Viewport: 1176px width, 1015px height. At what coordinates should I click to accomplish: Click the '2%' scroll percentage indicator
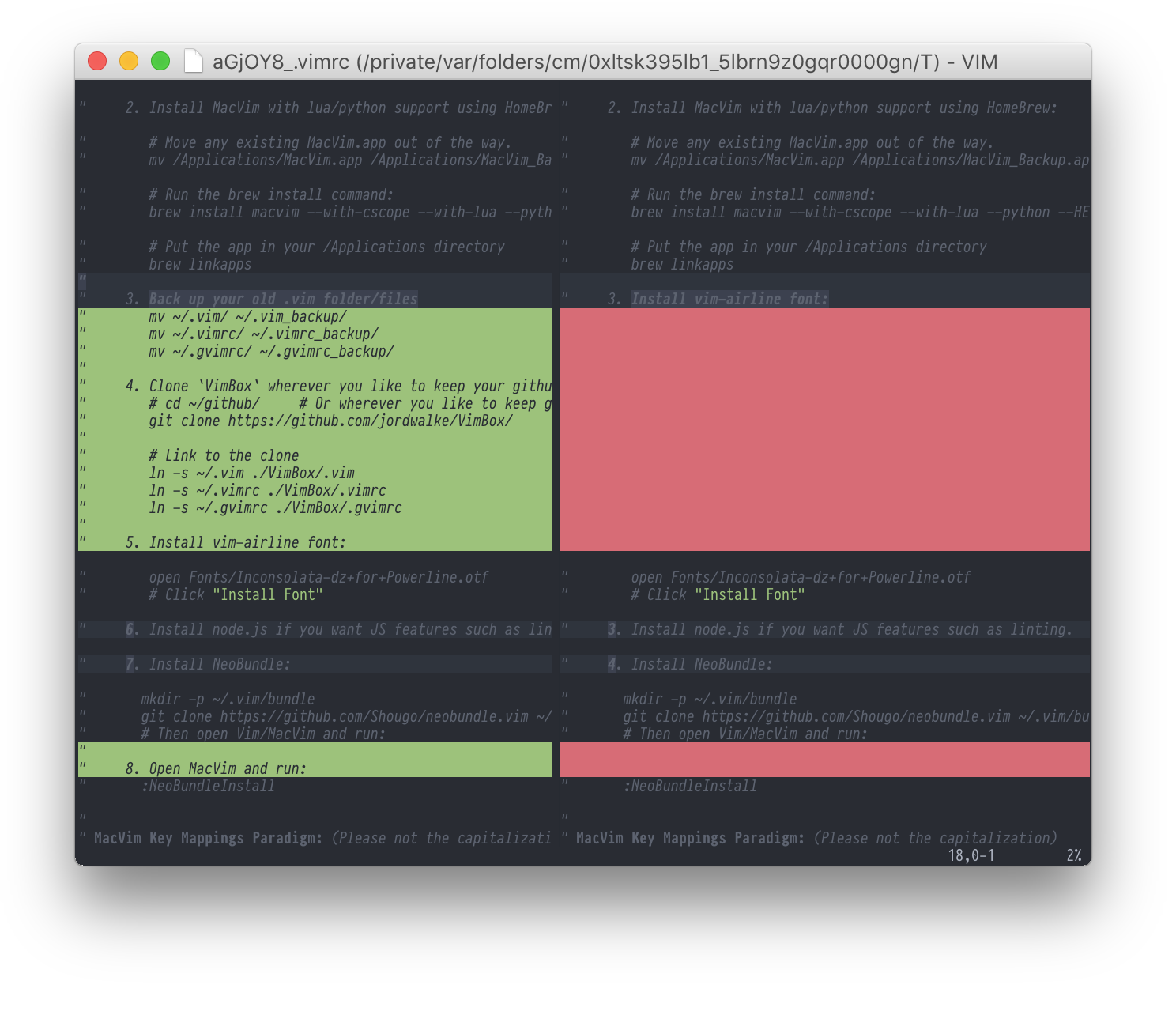pos(1073,855)
